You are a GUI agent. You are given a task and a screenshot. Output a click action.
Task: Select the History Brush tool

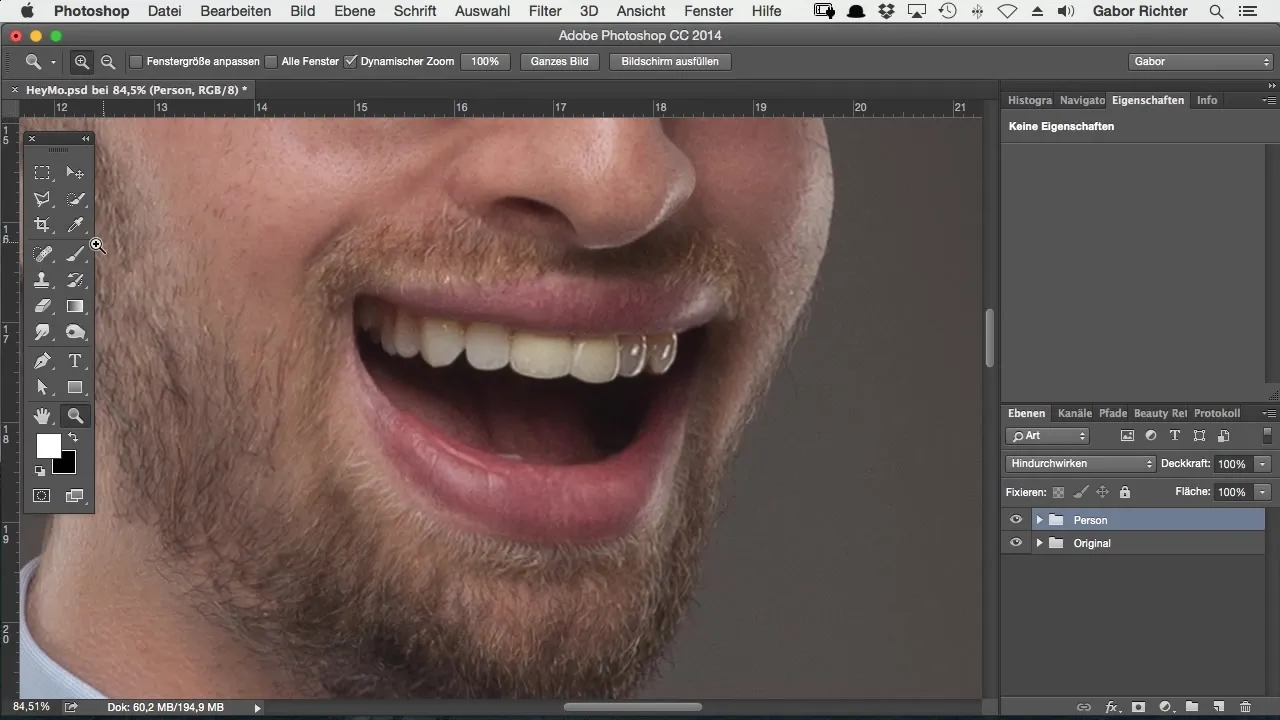pos(75,280)
